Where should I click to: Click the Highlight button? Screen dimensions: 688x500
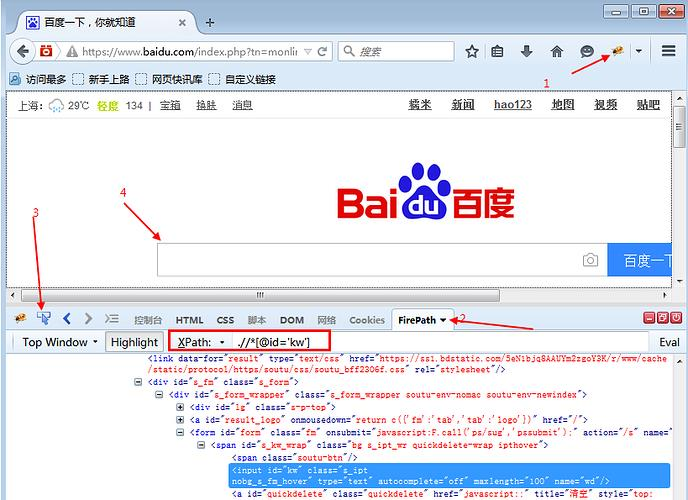(x=134, y=342)
